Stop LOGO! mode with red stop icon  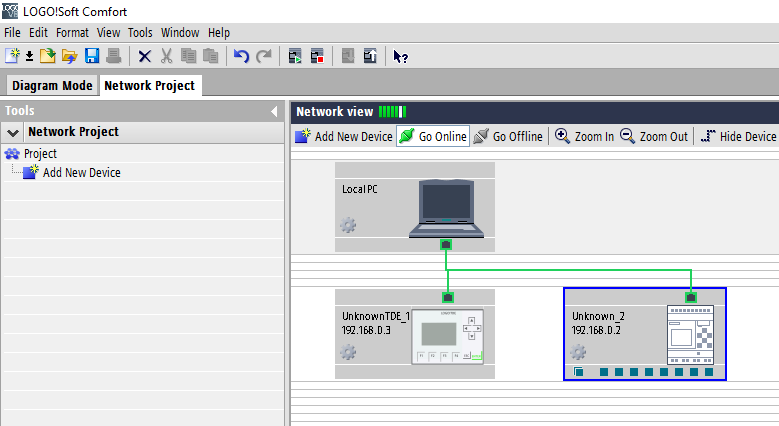click(x=317, y=56)
